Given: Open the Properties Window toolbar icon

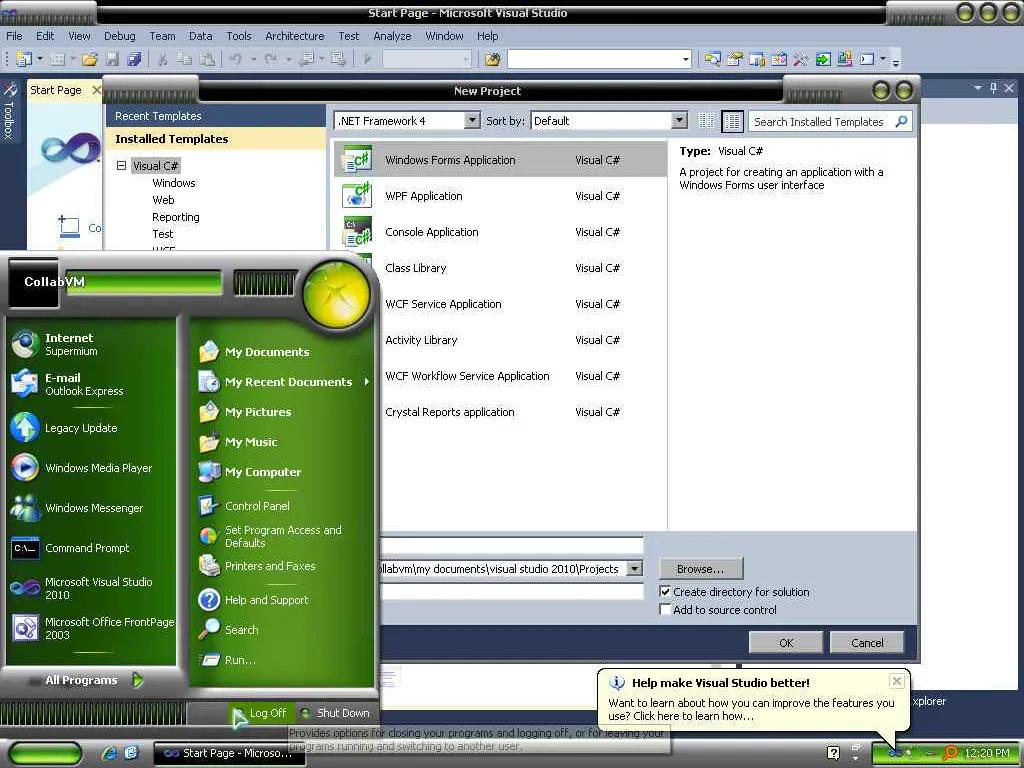Looking at the screenshot, I should point(735,59).
